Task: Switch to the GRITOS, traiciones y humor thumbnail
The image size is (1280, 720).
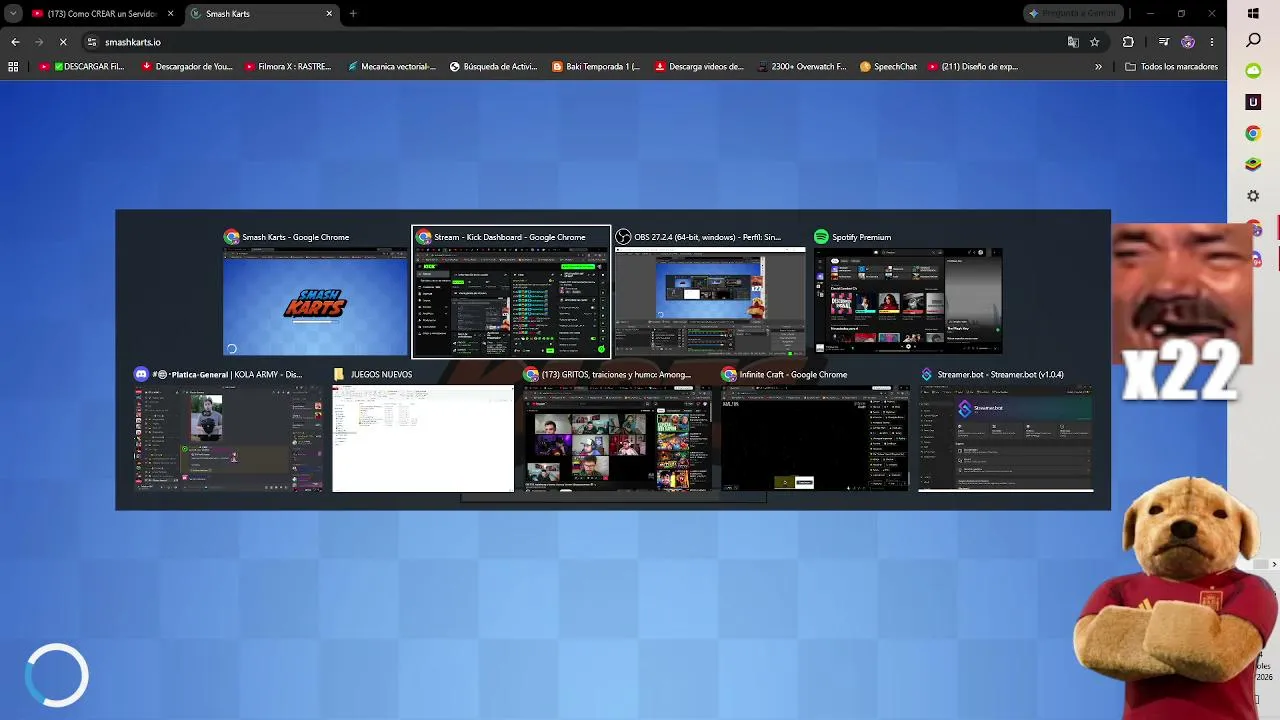Action: point(617,429)
